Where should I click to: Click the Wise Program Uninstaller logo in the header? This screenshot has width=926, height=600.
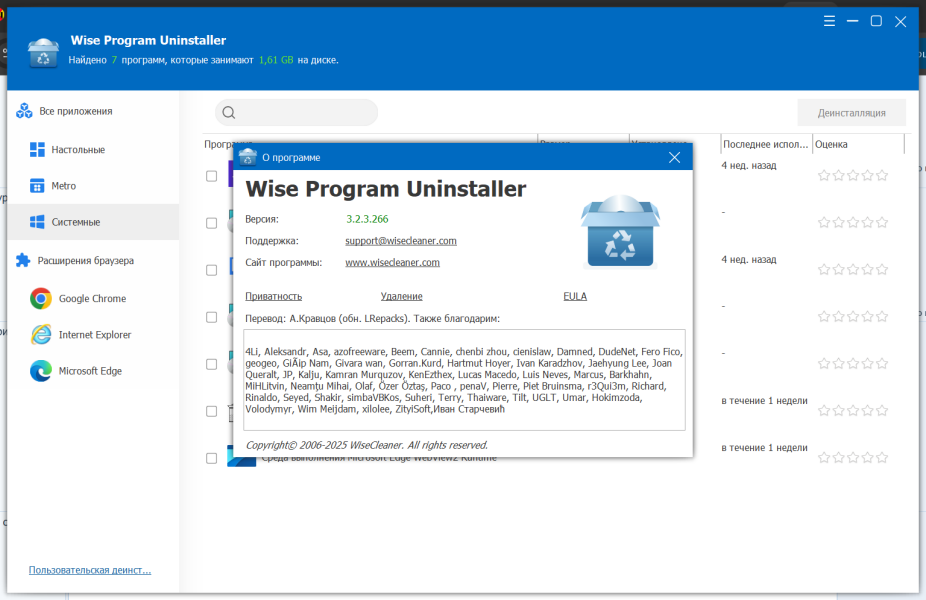pyautogui.click(x=43, y=53)
